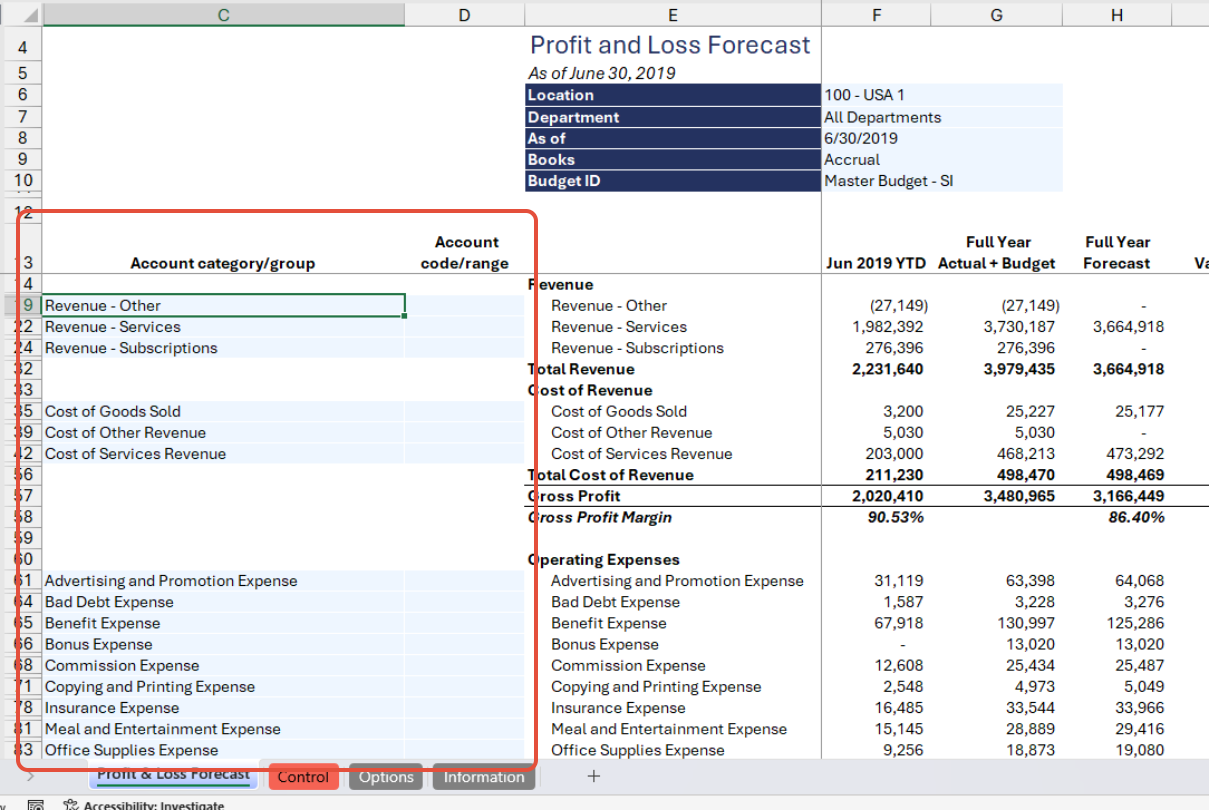Select column C header
This screenshot has height=810, width=1209.
pyautogui.click(x=223, y=14)
